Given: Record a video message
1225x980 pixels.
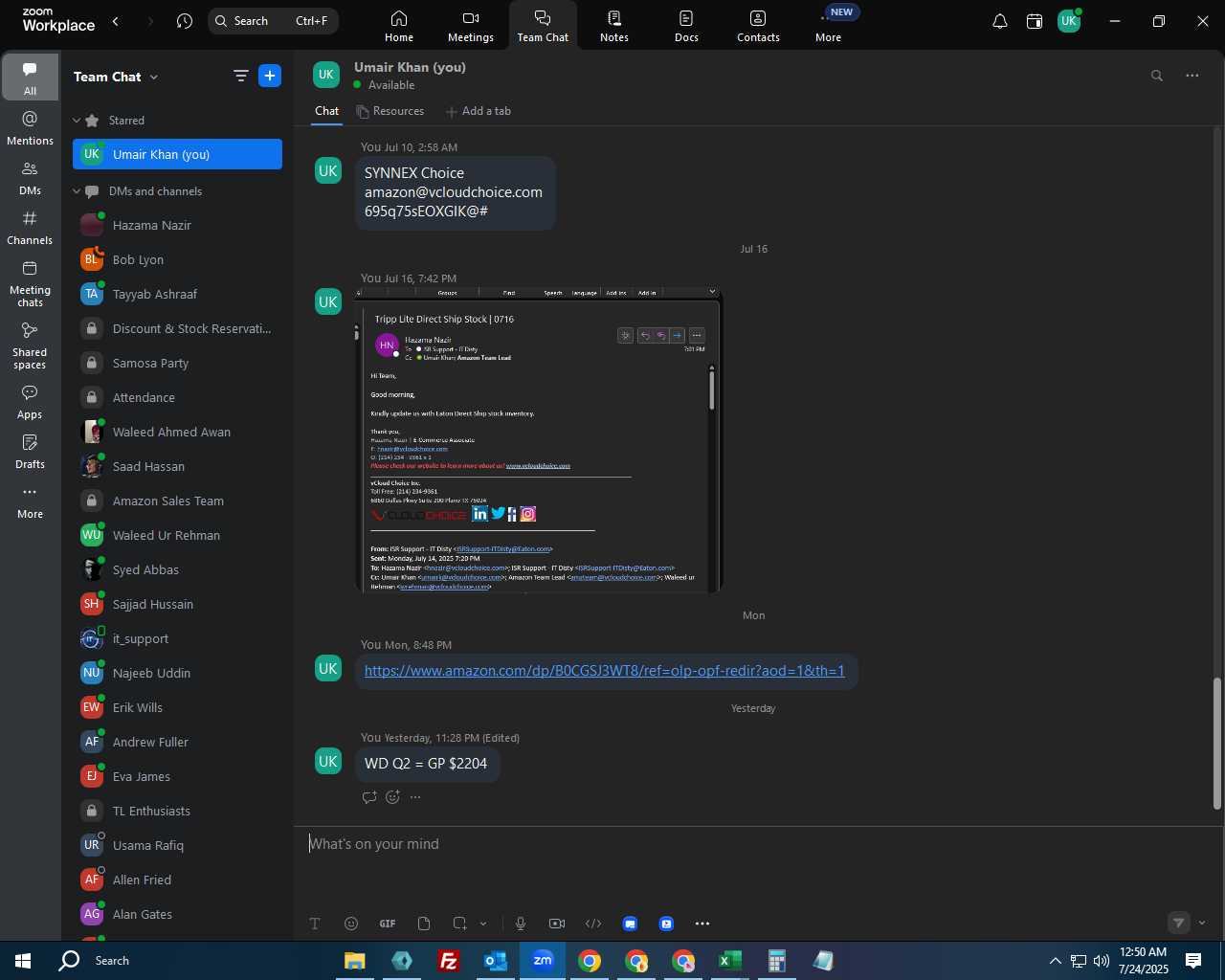Looking at the screenshot, I should pos(557,924).
